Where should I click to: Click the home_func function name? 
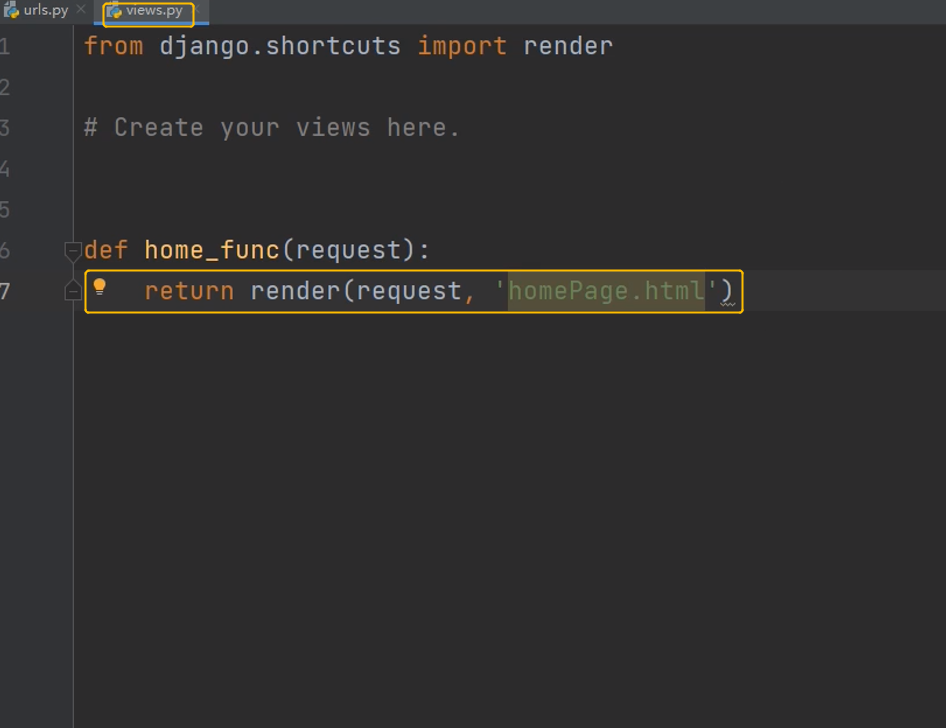(x=212, y=250)
